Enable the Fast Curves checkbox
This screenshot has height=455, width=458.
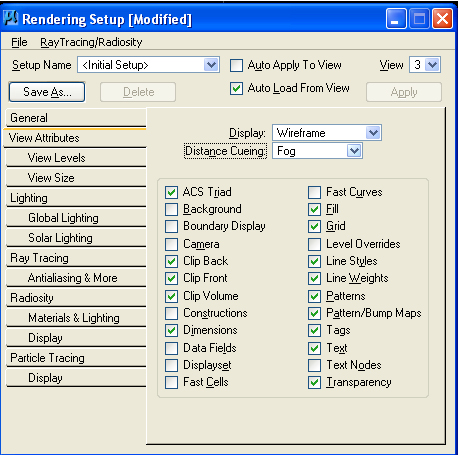pyautogui.click(x=314, y=192)
